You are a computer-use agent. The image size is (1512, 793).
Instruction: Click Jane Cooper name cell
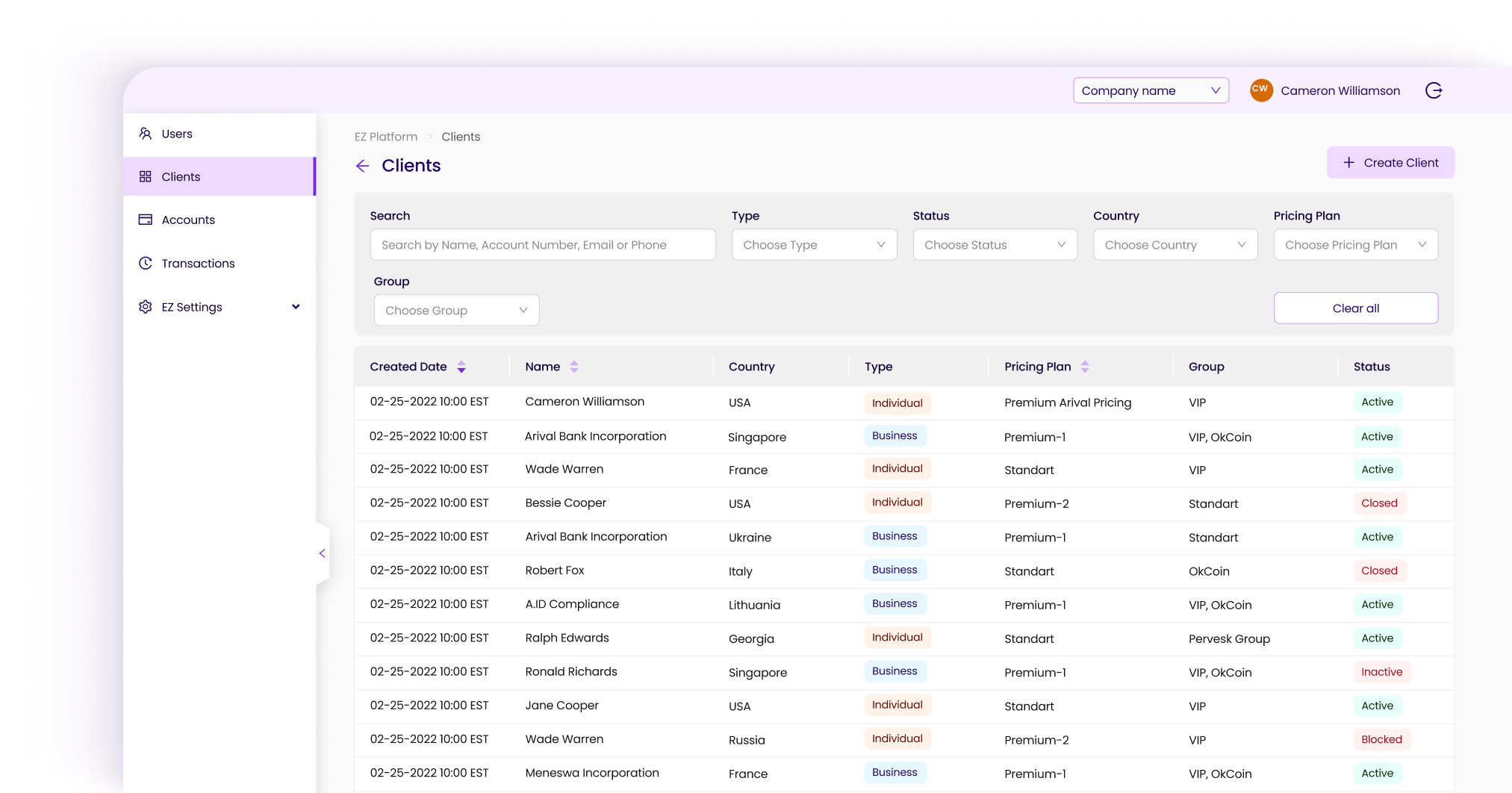point(561,705)
